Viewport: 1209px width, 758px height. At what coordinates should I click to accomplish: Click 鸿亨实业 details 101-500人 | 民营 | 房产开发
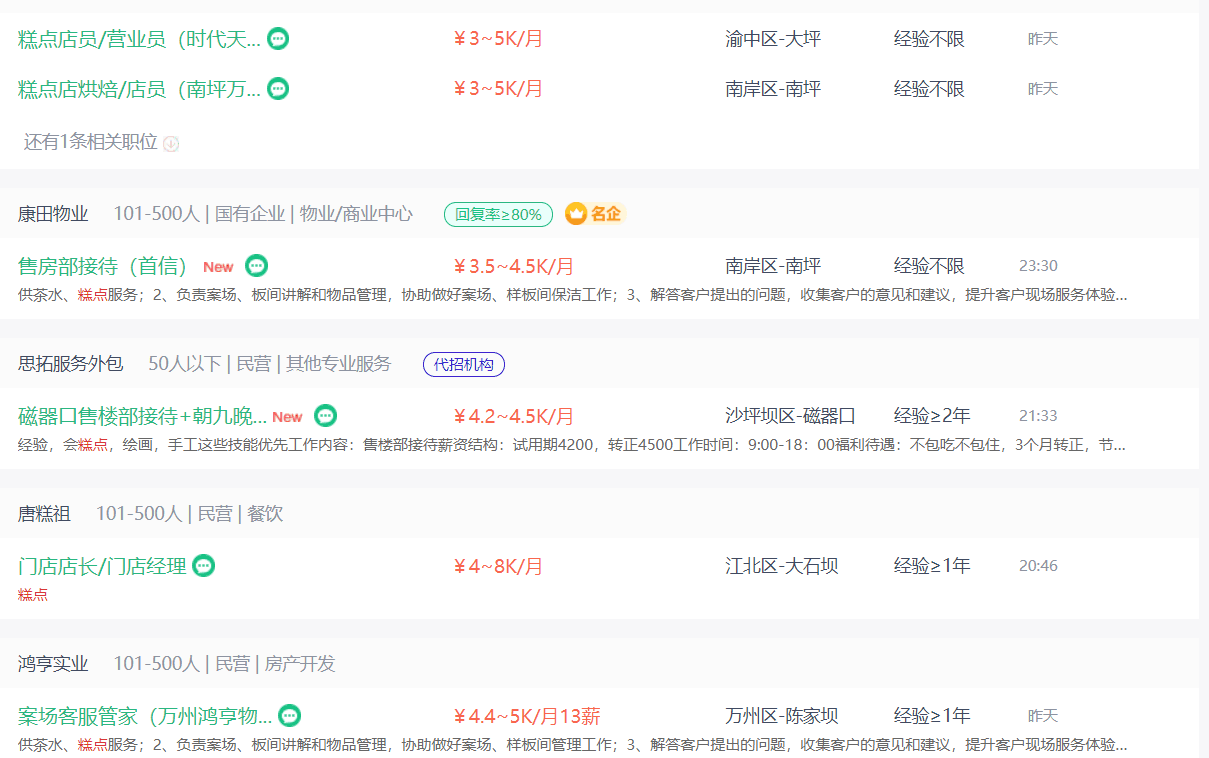pos(224,664)
